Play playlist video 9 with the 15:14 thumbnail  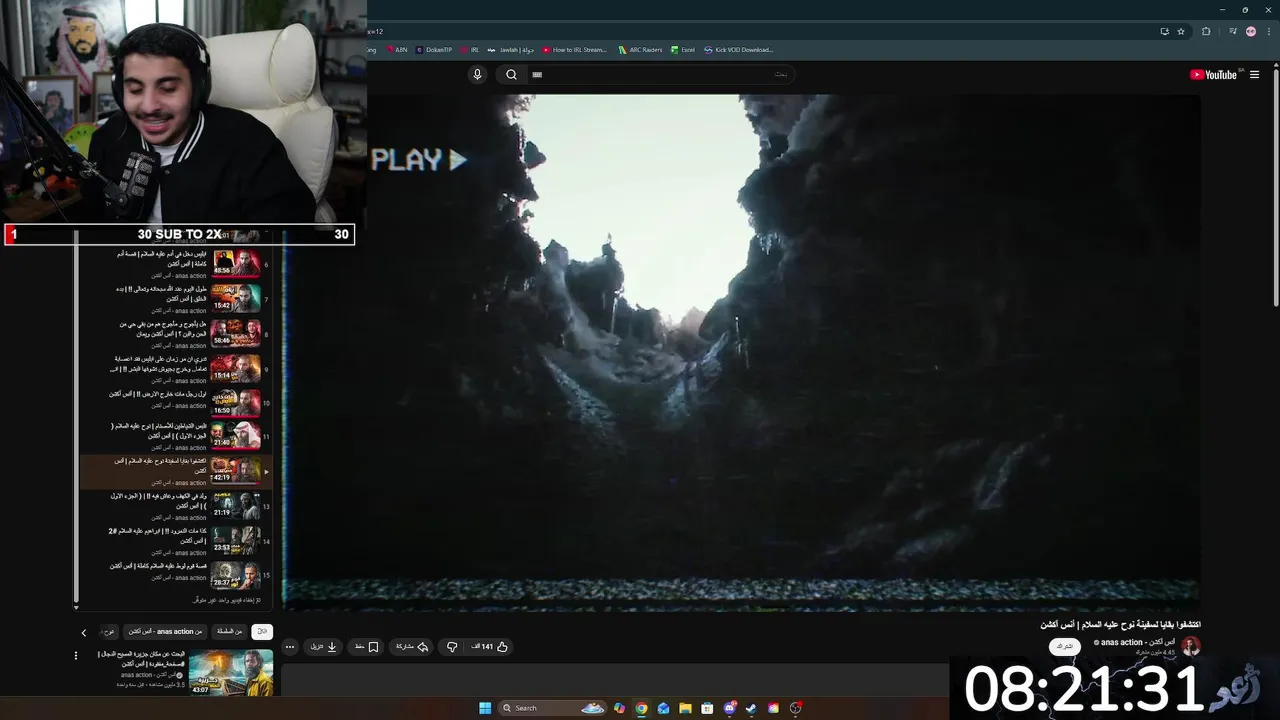(x=236, y=368)
